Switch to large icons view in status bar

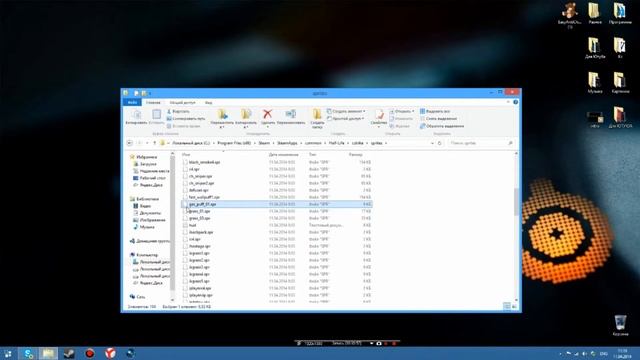pos(514,306)
